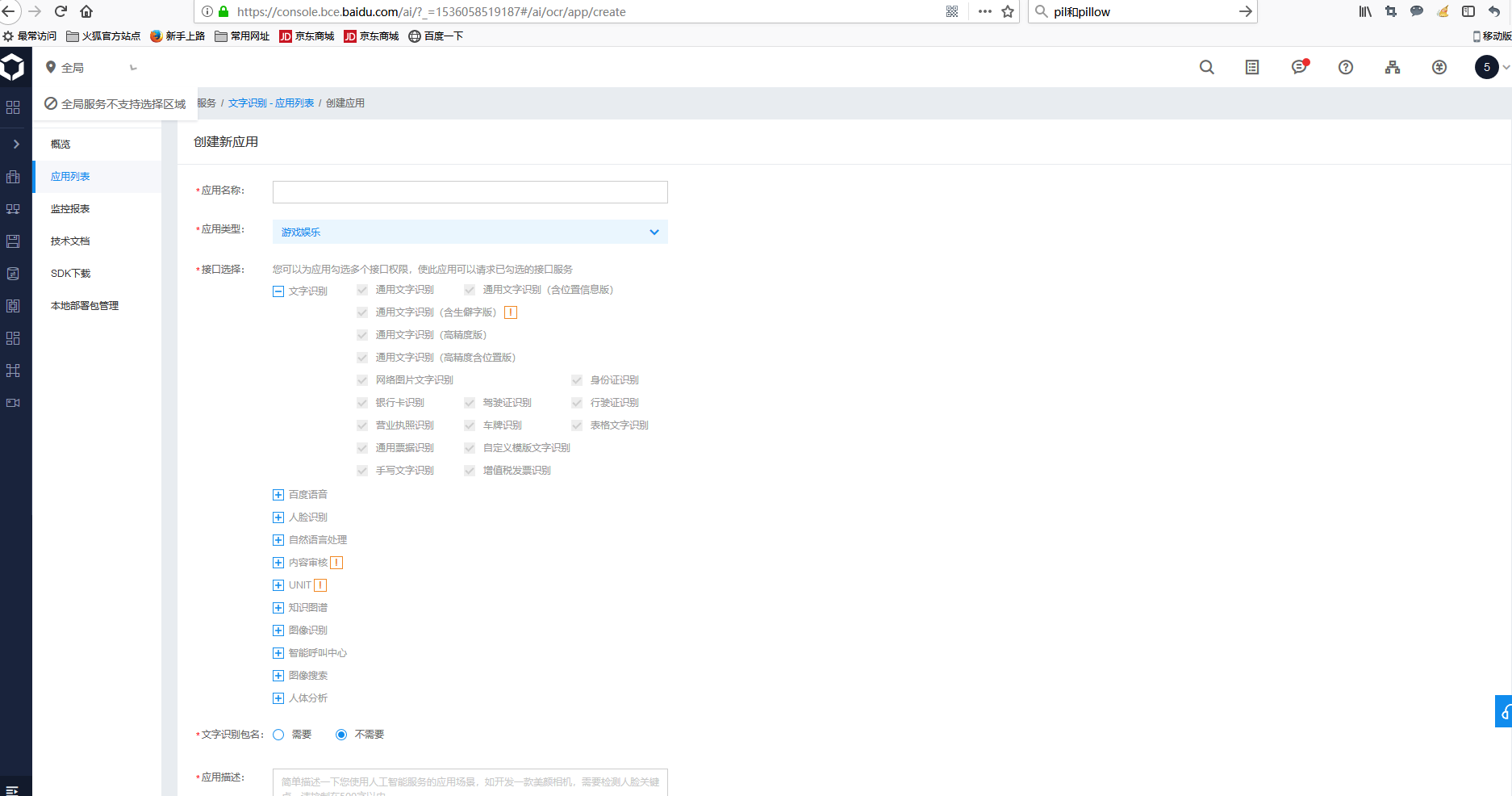The image size is (1512, 796).
Task: Open the product grid icon in dark sidebar
Action: (x=13, y=107)
